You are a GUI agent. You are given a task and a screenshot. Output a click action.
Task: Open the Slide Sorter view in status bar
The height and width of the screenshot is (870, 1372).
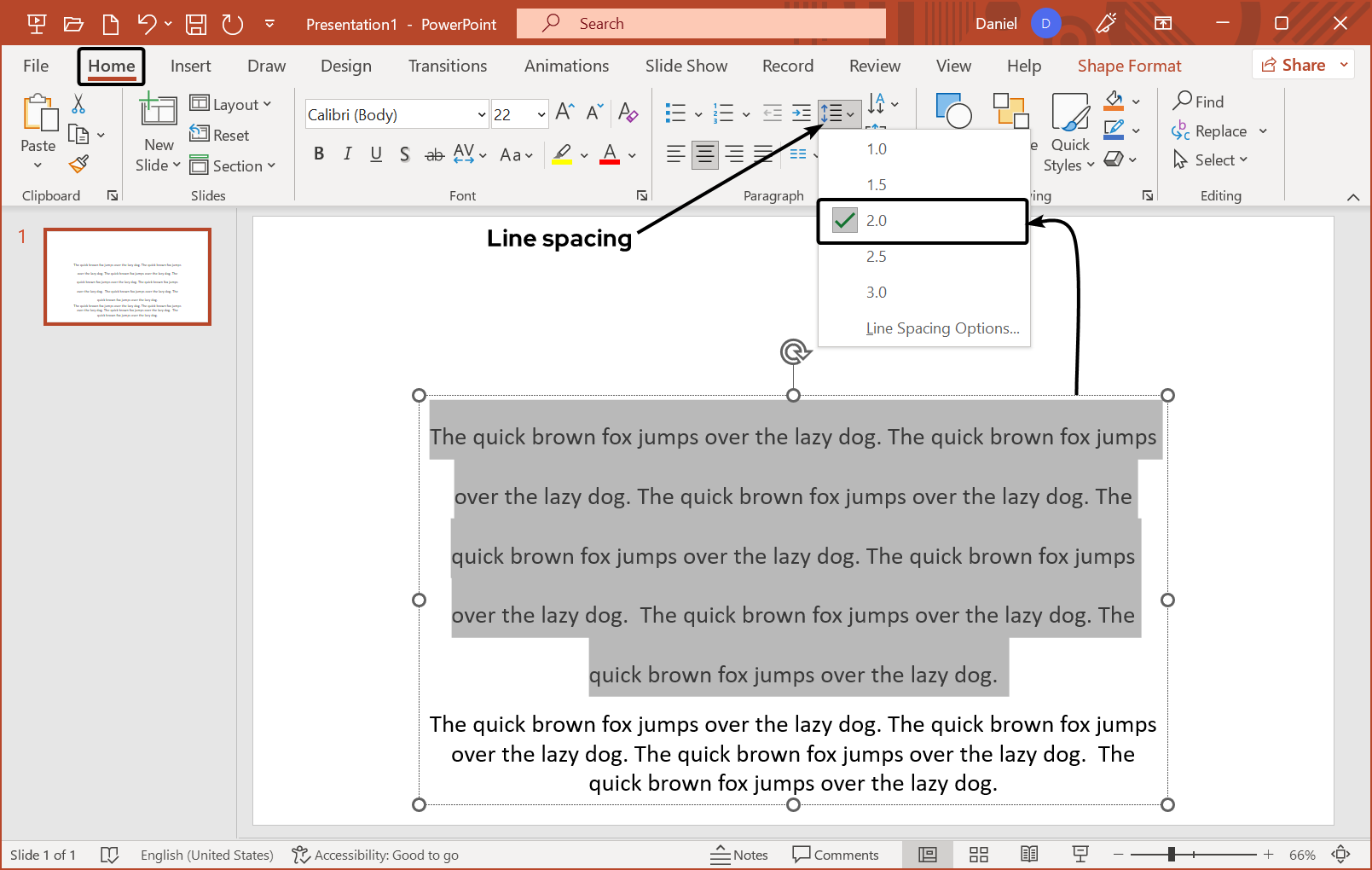(978, 854)
